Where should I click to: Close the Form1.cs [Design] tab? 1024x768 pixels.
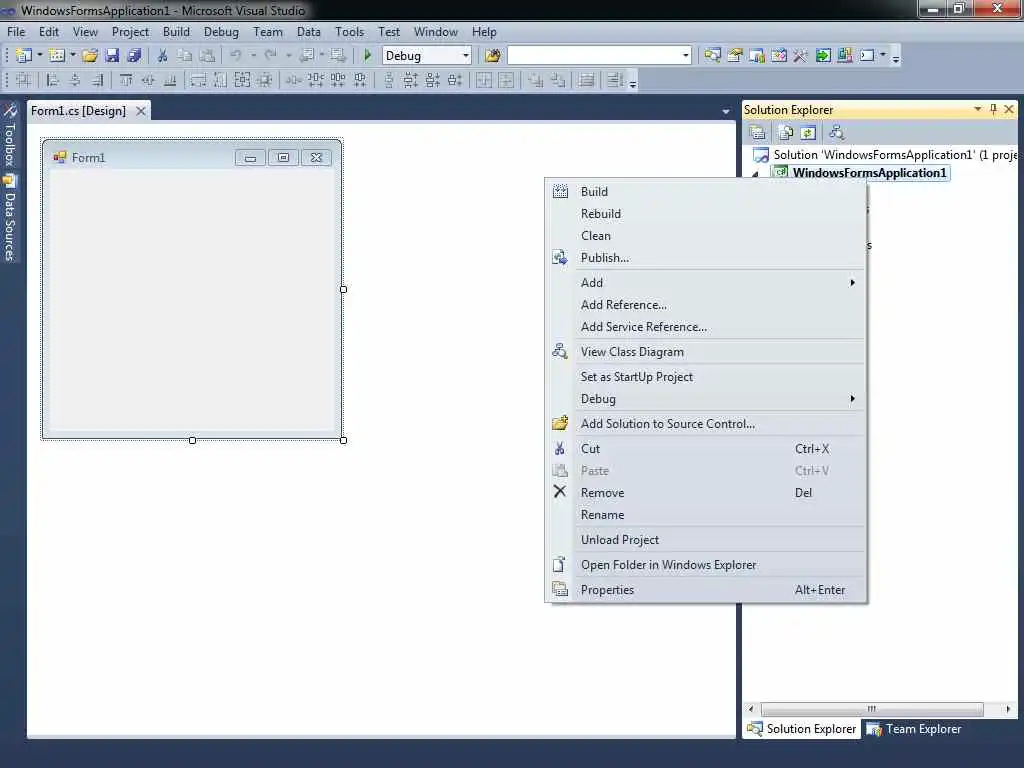click(140, 111)
